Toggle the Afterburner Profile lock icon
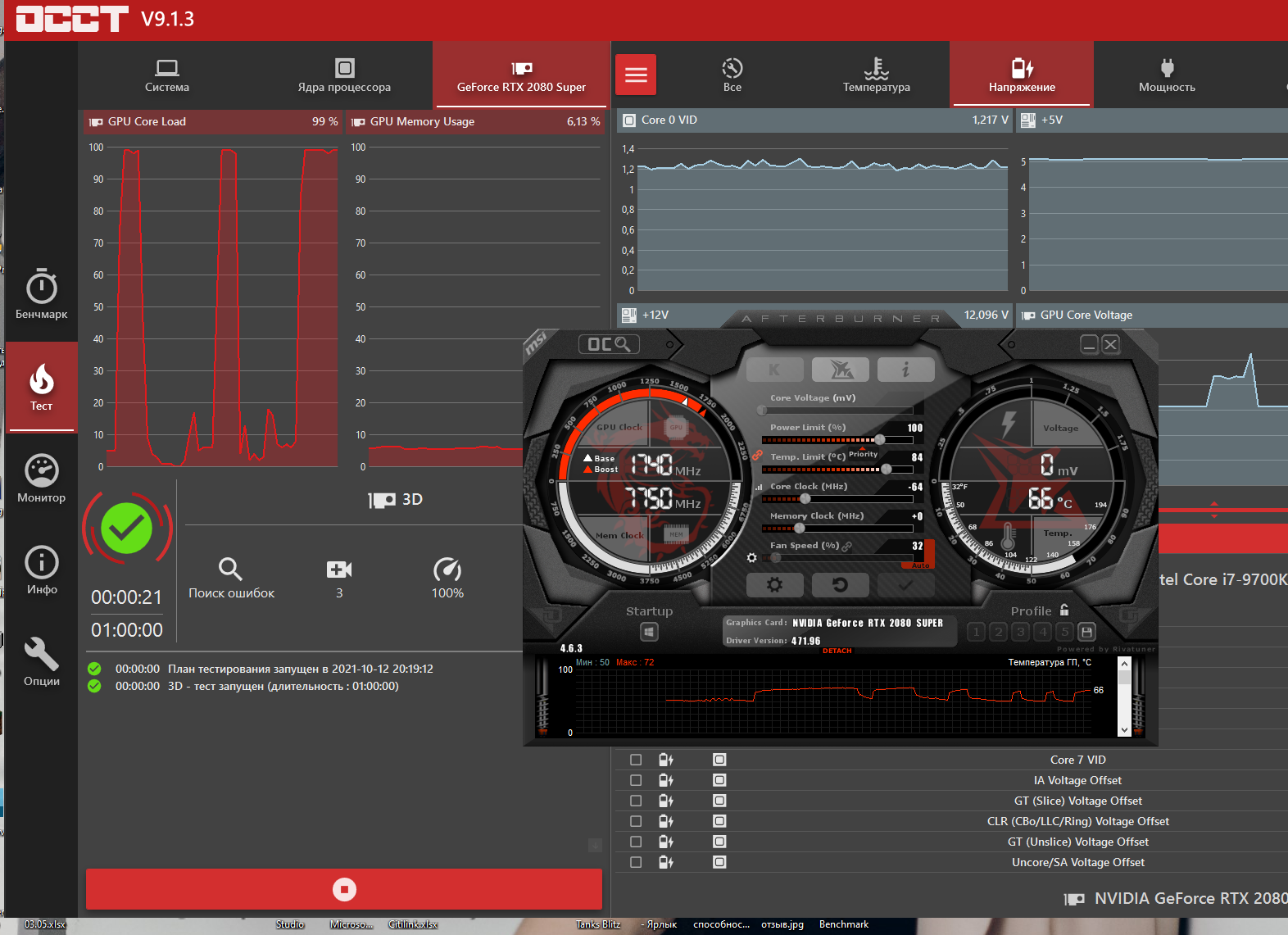Screen dimensions: 1288x935 (x=1064, y=610)
